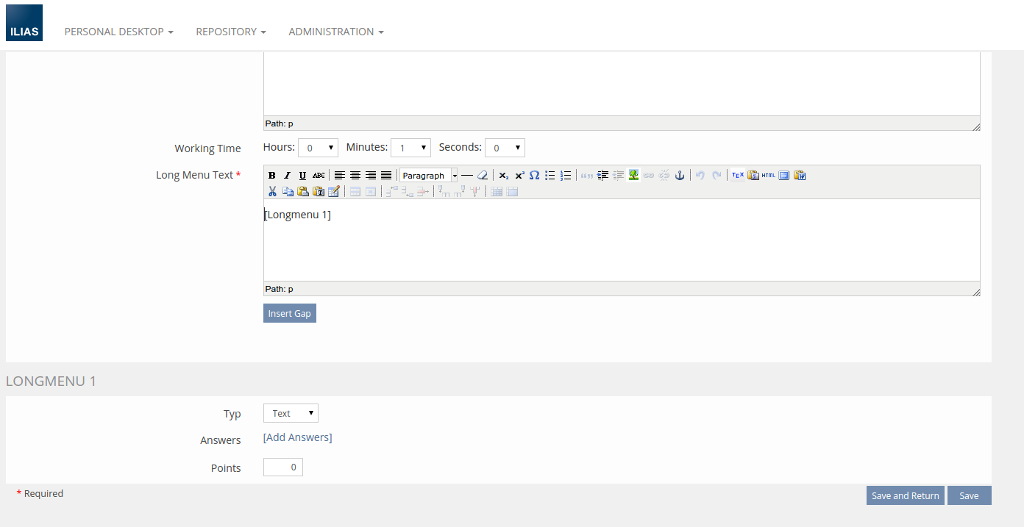Click into the Points input field
Image resolution: width=1024 pixels, height=527 pixels.
pyautogui.click(x=282, y=467)
